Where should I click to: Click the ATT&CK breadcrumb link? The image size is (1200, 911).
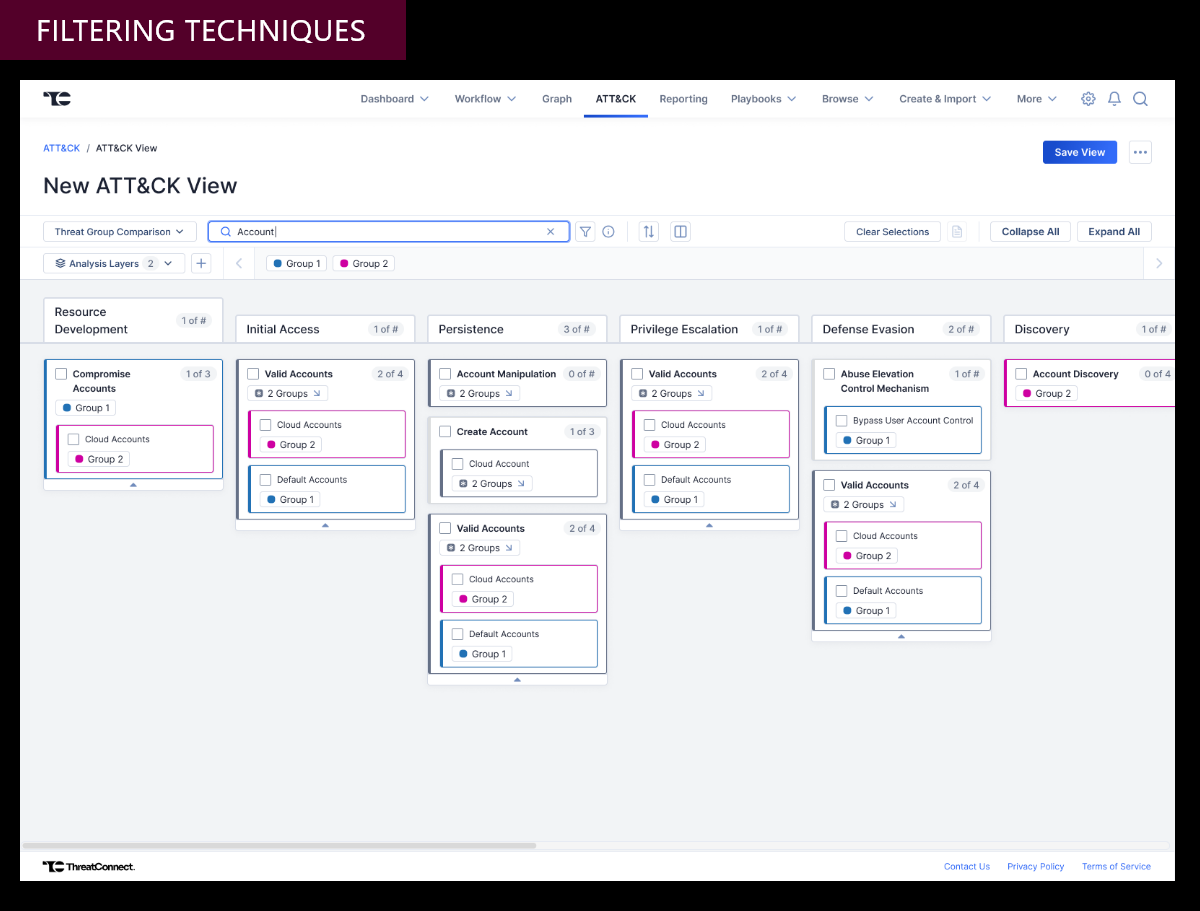coord(61,148)
